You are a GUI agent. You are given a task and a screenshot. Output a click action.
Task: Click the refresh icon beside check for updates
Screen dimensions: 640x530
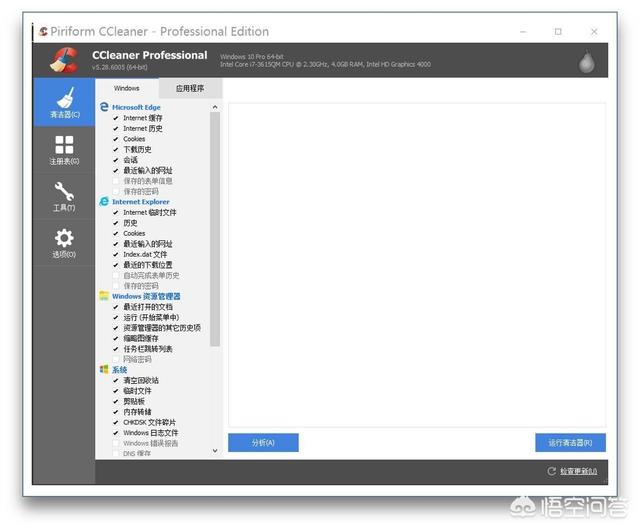(x=551, y=471)
